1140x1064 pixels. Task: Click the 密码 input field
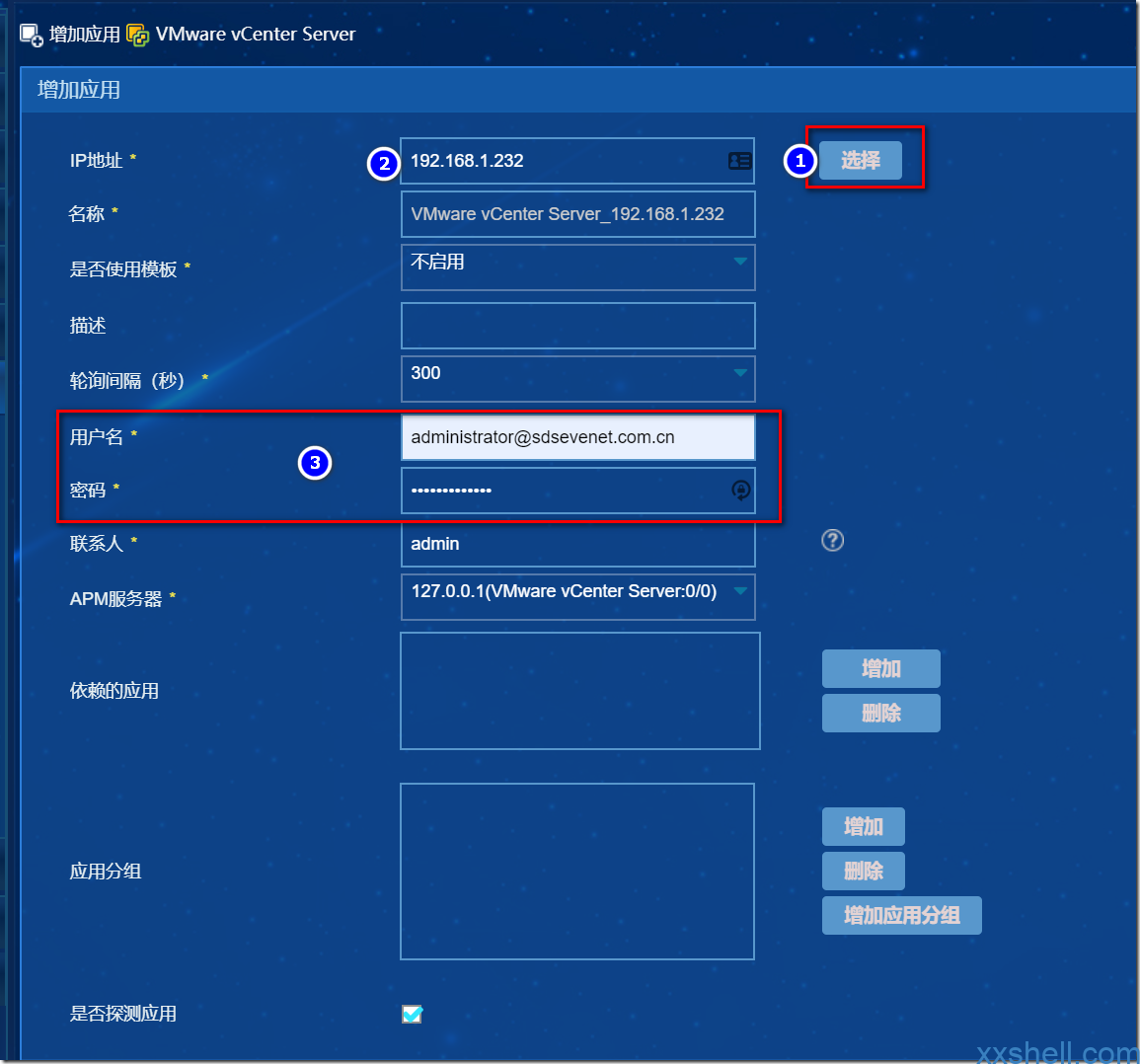coord(578,491)
